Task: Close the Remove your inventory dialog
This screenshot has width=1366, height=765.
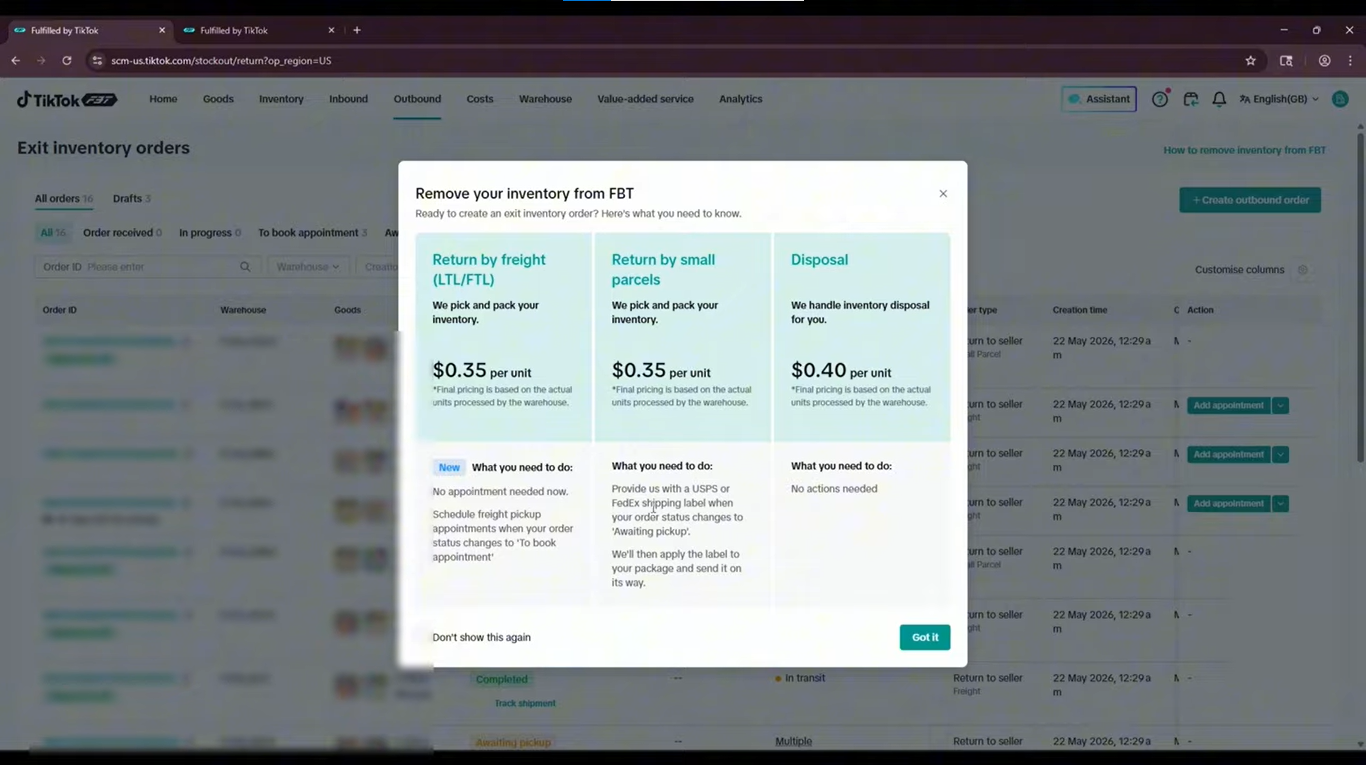Action: click(x=943, y=194)
